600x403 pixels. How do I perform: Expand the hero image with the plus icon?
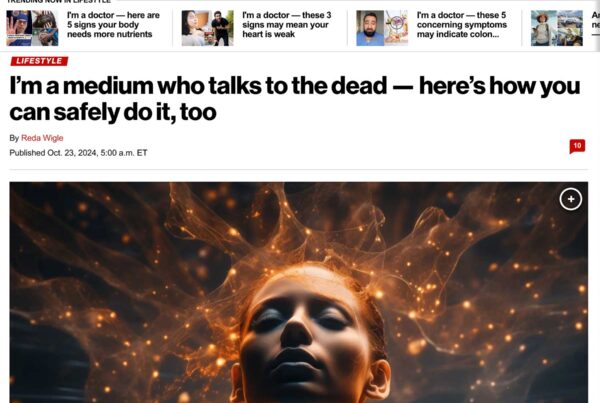(x=571, y=199)
